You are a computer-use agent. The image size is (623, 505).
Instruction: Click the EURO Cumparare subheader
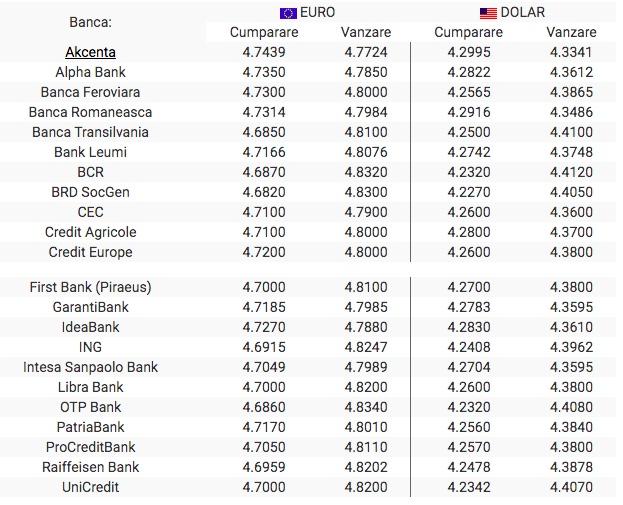(264, 32)
